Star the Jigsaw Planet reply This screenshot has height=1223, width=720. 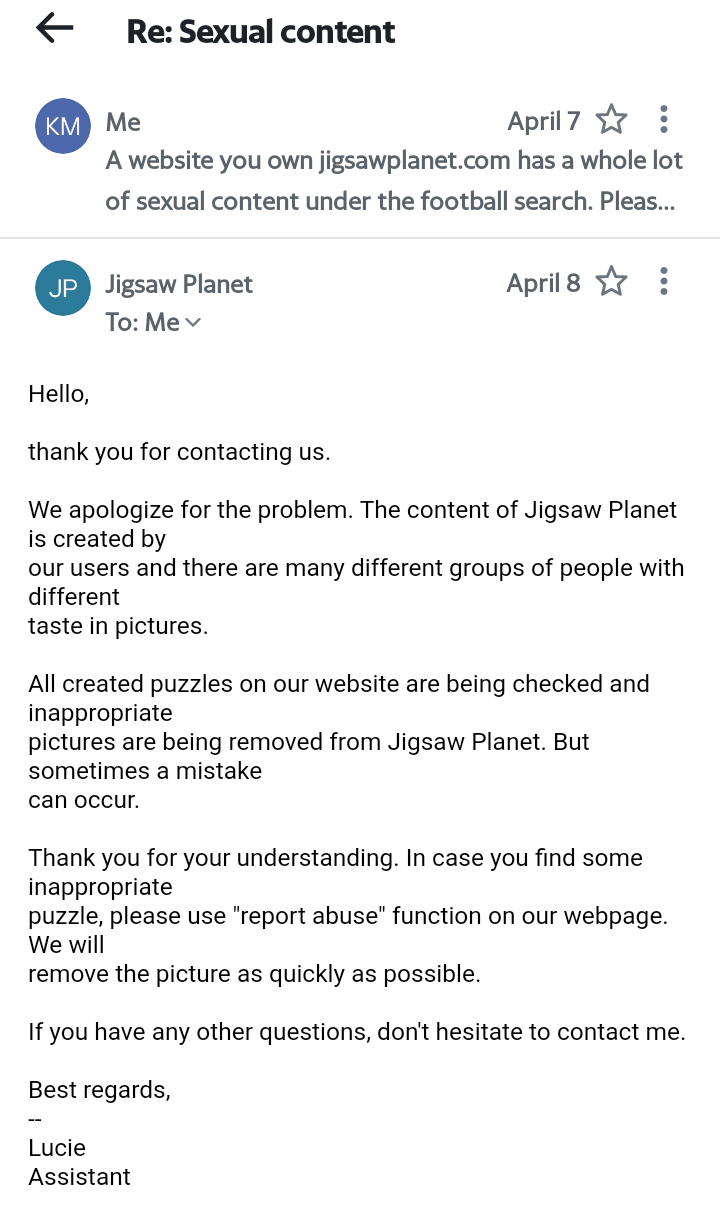pyautogui.click(x=611, y=283)
